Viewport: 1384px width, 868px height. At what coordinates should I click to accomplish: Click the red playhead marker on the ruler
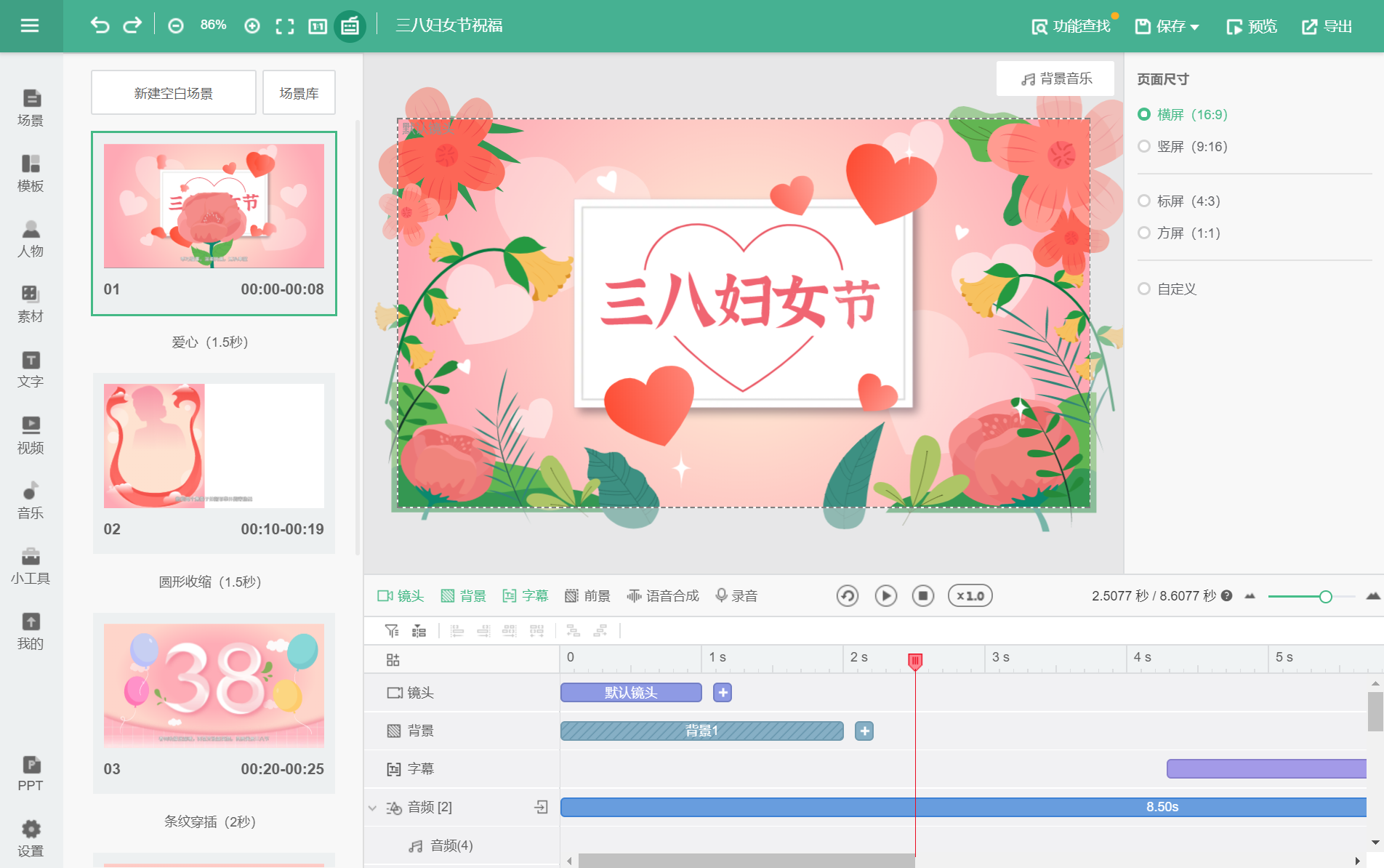coord(915,660)
